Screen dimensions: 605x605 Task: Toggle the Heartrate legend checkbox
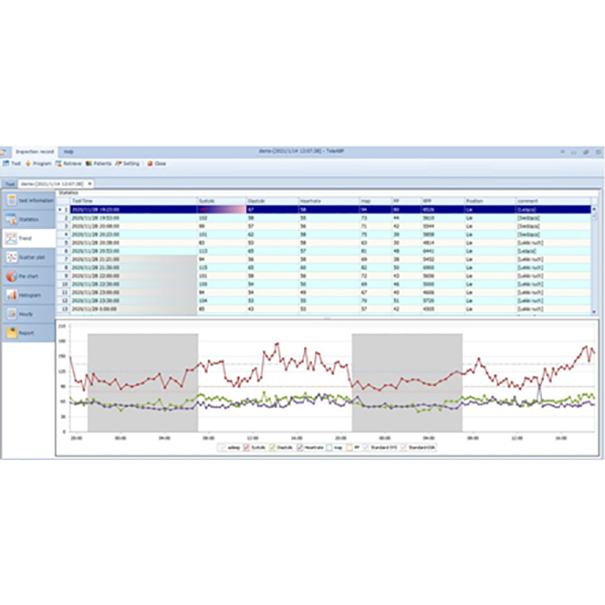click(x=300, y=448)
